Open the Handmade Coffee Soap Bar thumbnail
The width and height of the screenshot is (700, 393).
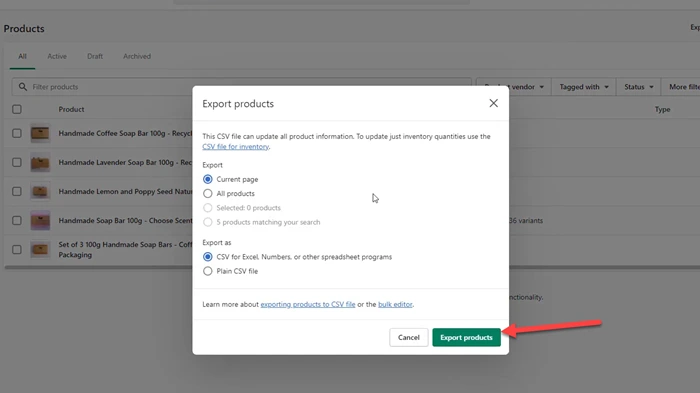pos(40,134)
